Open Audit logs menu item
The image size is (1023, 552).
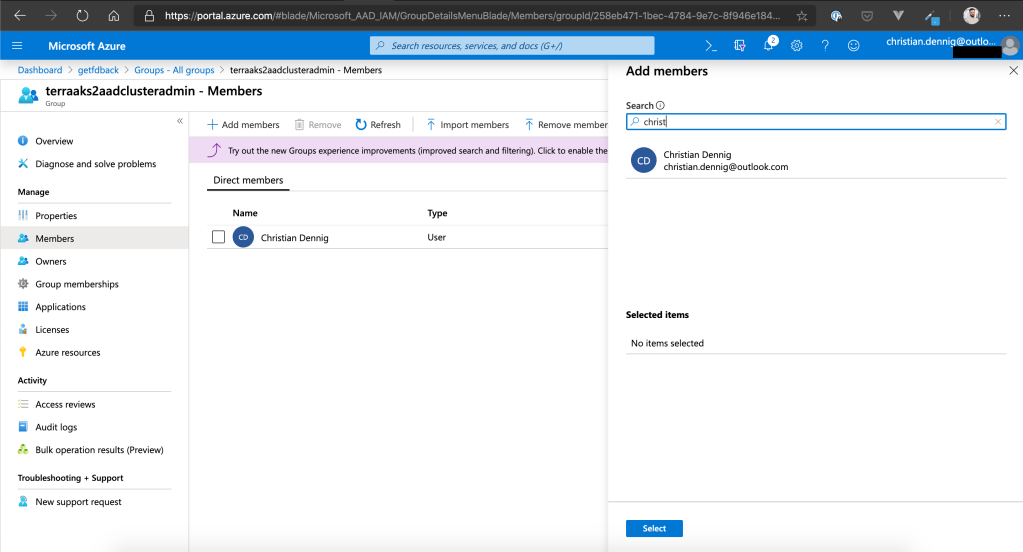point(56,427)
